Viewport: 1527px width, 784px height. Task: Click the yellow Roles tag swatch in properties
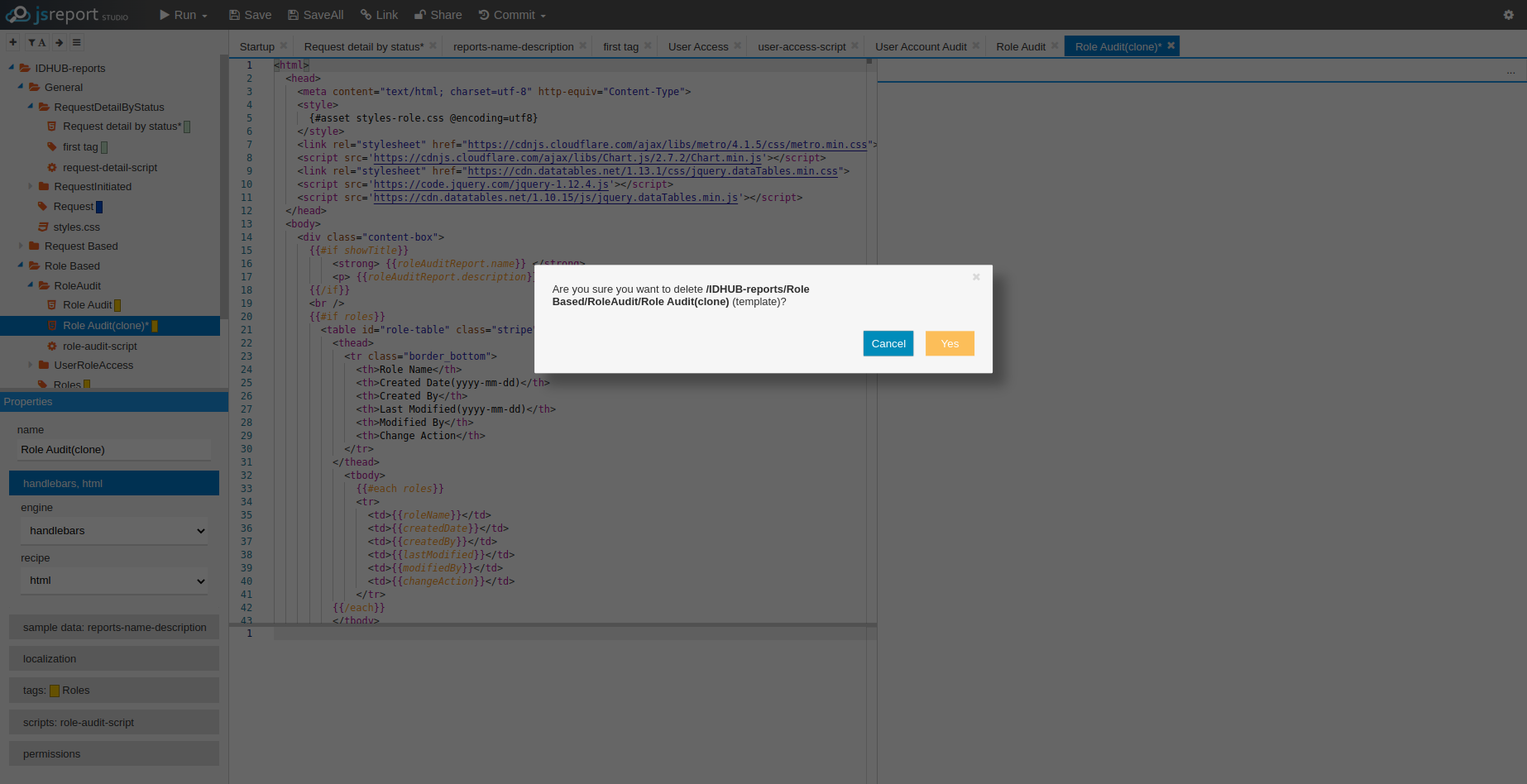coord(55,691)
